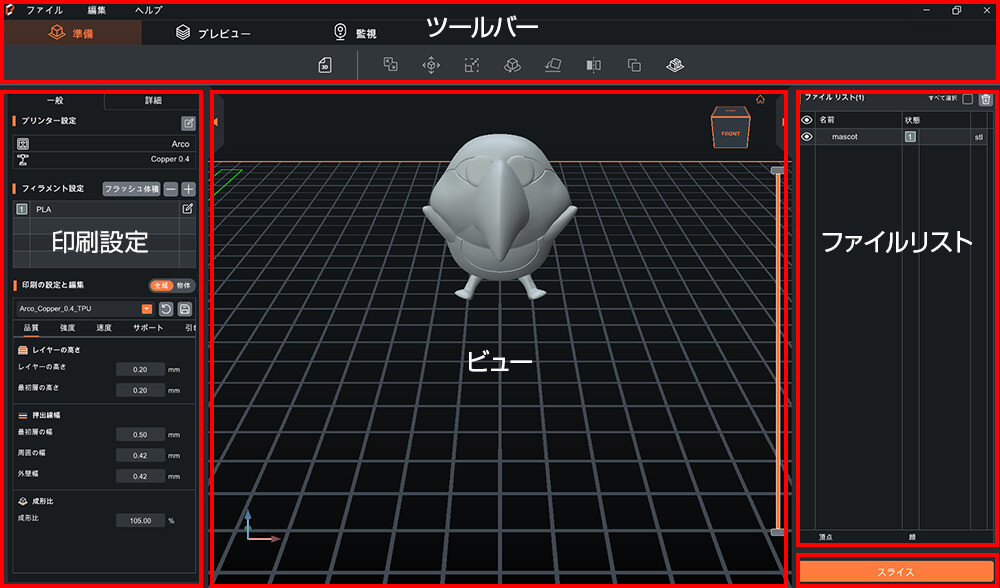Click the 最初層の高さ value field
Screen dimensions: 1000x588
tap(140, 390)
